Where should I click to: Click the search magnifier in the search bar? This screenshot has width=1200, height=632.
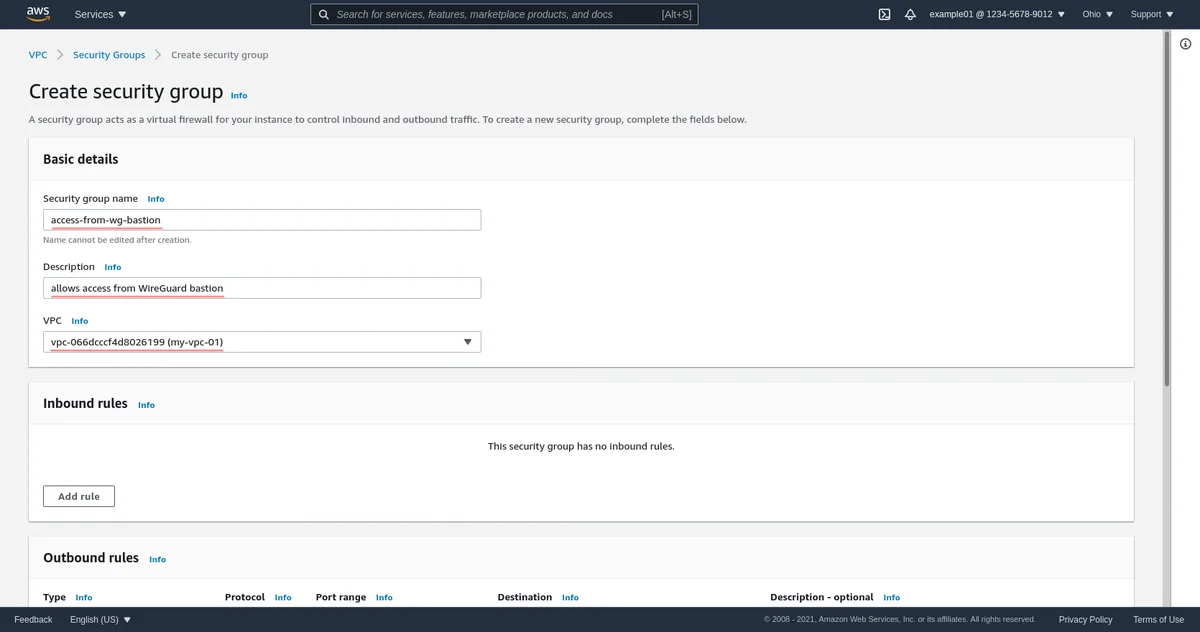pyautogui.click(x=322, y=14)
